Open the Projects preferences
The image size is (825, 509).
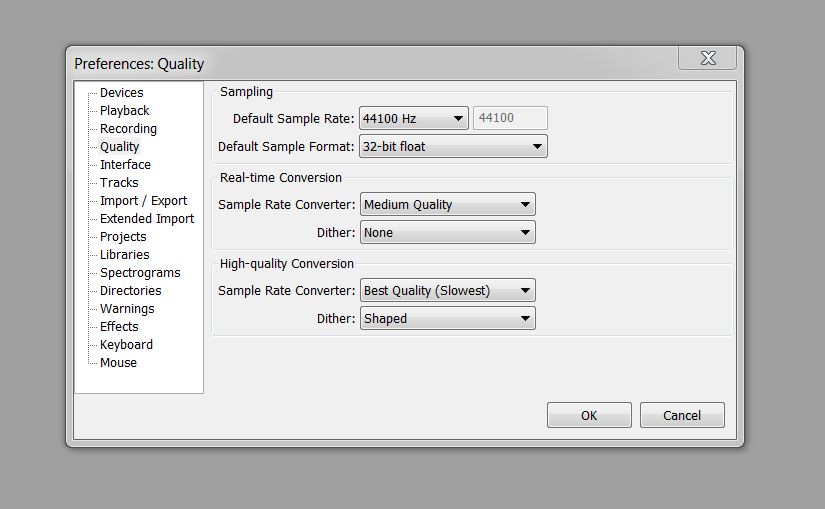tap(123, 236)
